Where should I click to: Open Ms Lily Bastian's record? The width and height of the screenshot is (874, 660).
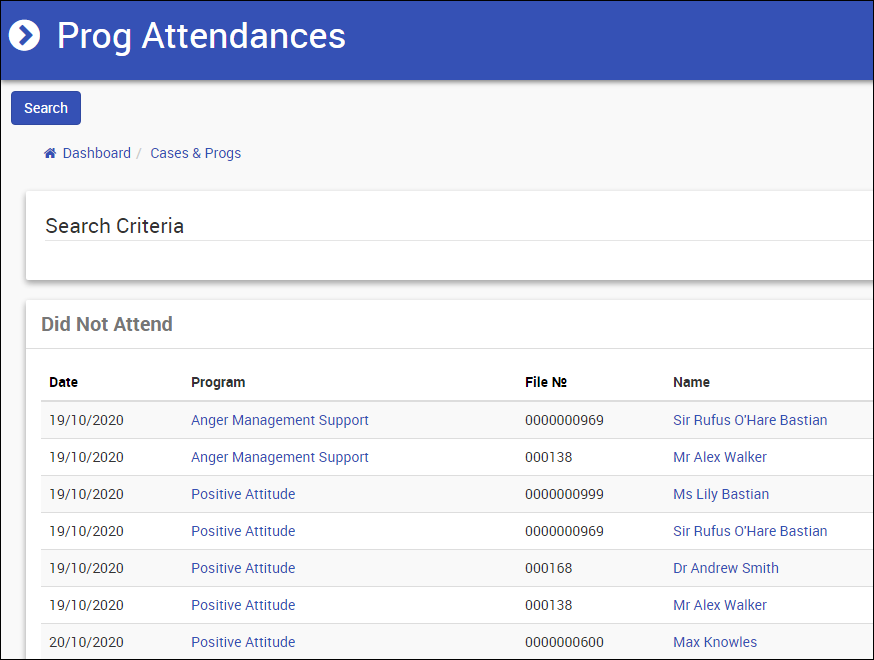[x=721, y=494]
